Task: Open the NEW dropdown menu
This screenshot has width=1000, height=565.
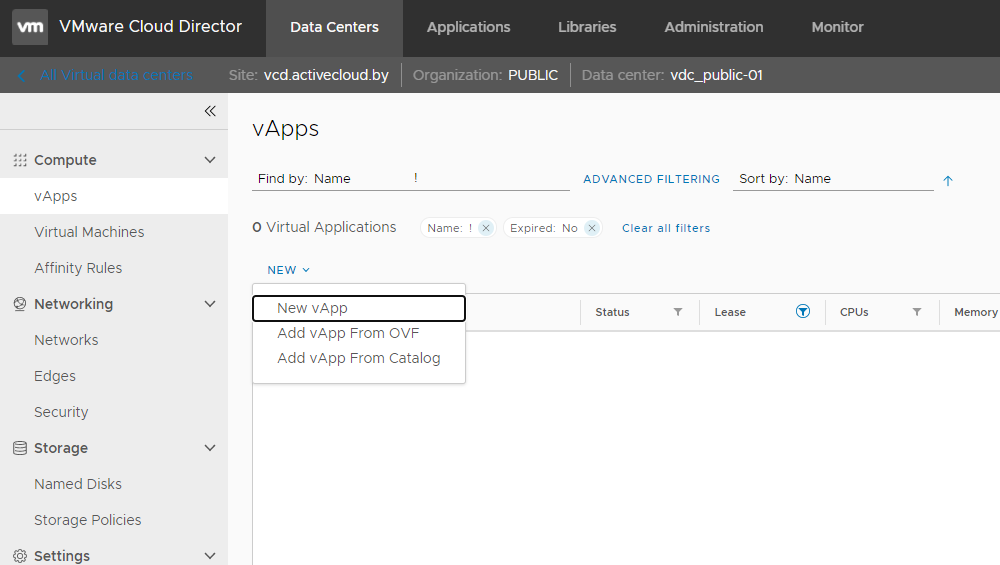Action: (288, 270)
